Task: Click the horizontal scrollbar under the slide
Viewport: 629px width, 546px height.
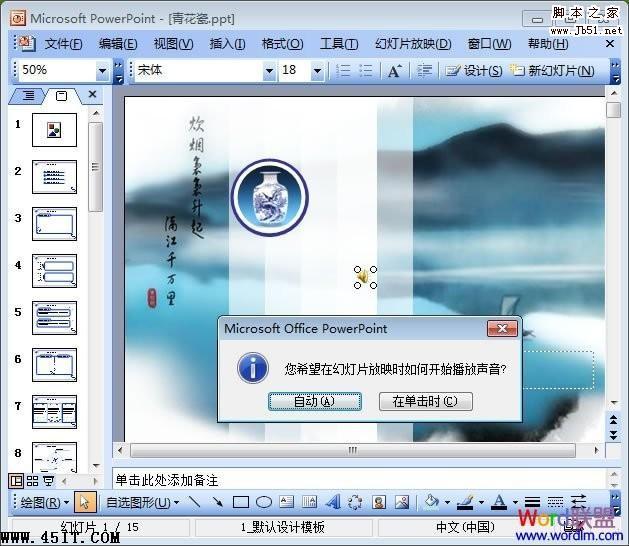Action: click(x=353, y=450)
